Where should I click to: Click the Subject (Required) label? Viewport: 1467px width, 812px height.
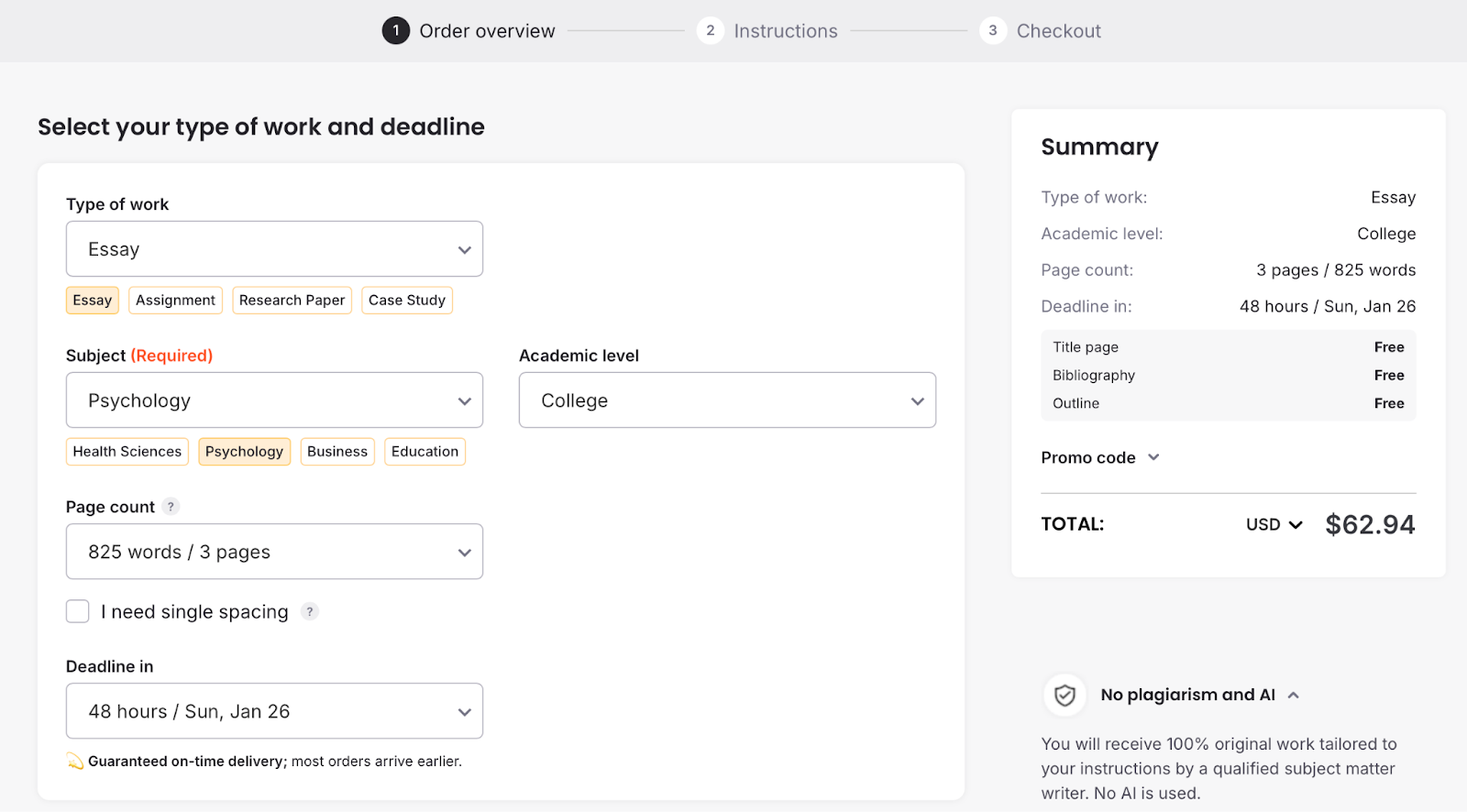click(x=139, y=356)
